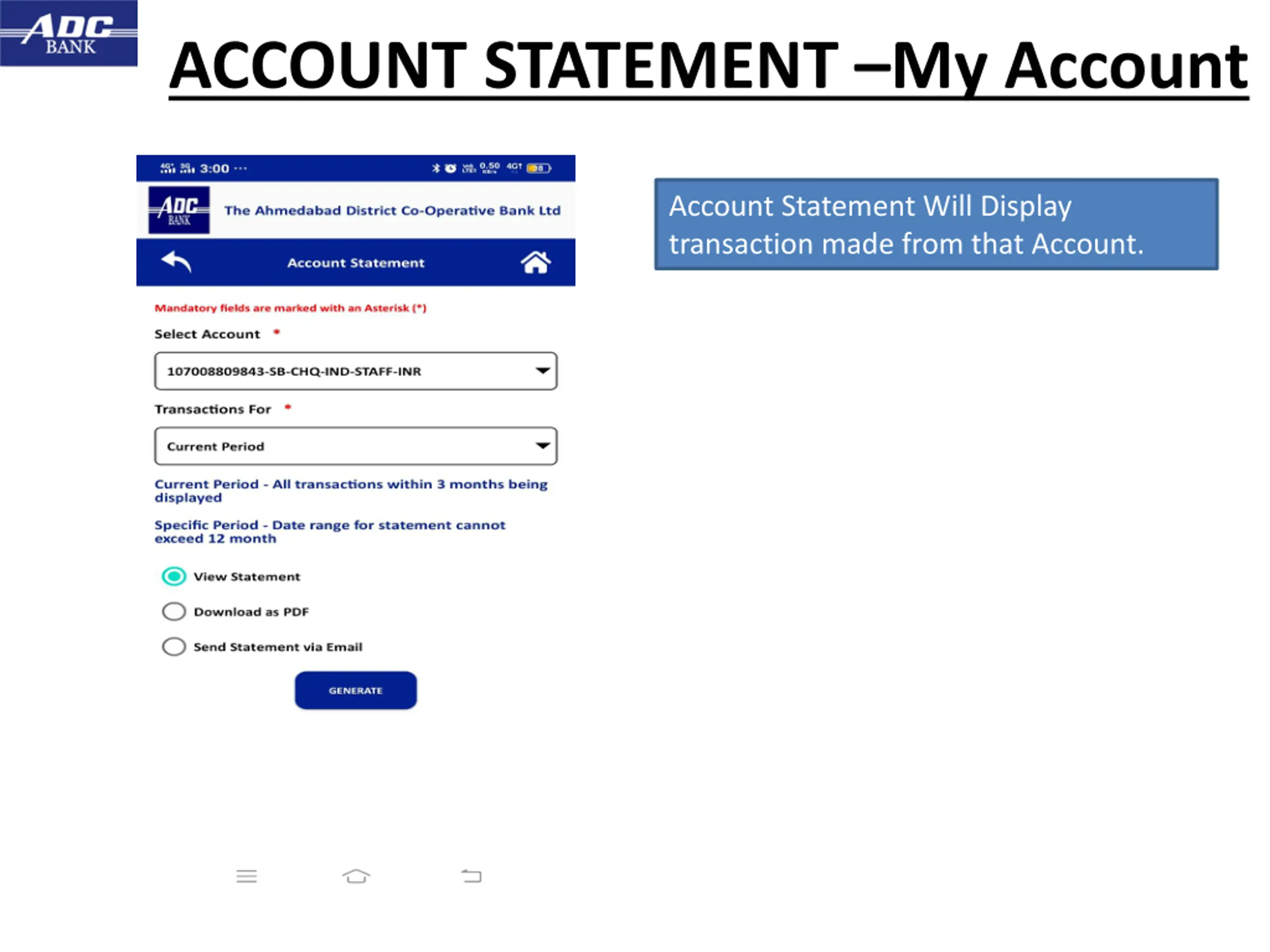
Task: Expand Transactions For dropdown arrow
Action: (542, 446)
